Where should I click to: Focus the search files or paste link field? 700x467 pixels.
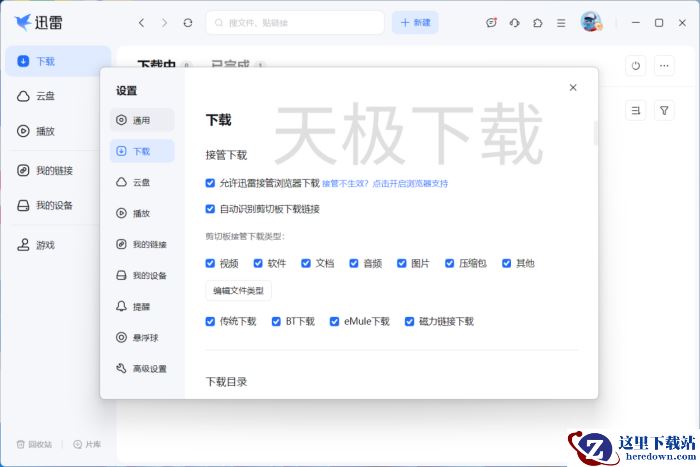click(x=295, y=23)
